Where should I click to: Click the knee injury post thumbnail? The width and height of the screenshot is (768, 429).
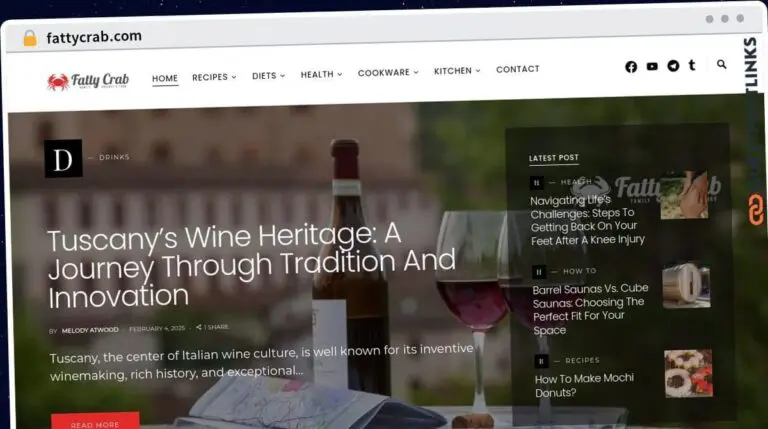pos(684,195)
